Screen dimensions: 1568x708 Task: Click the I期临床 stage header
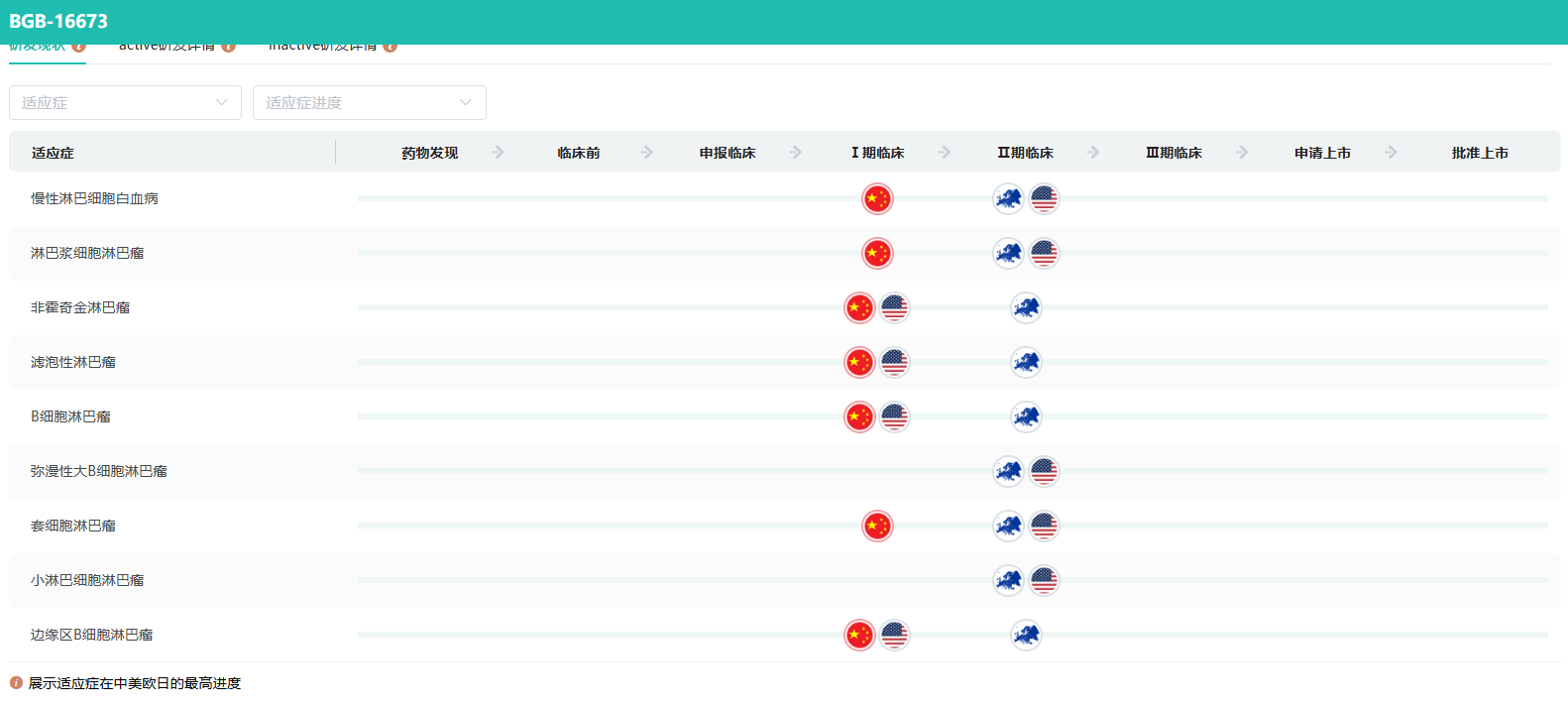coord(877,153)
